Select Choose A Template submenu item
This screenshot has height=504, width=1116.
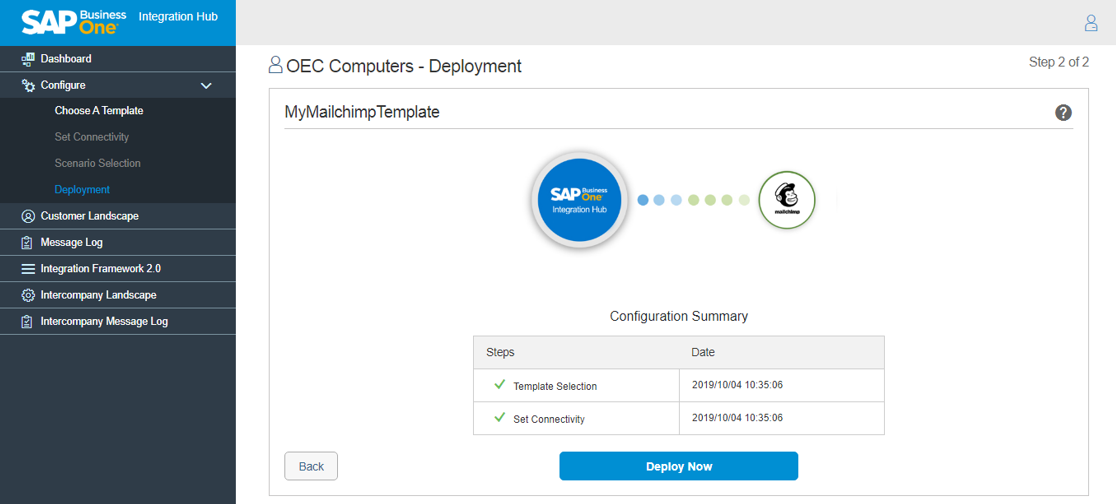click(98, 111)
